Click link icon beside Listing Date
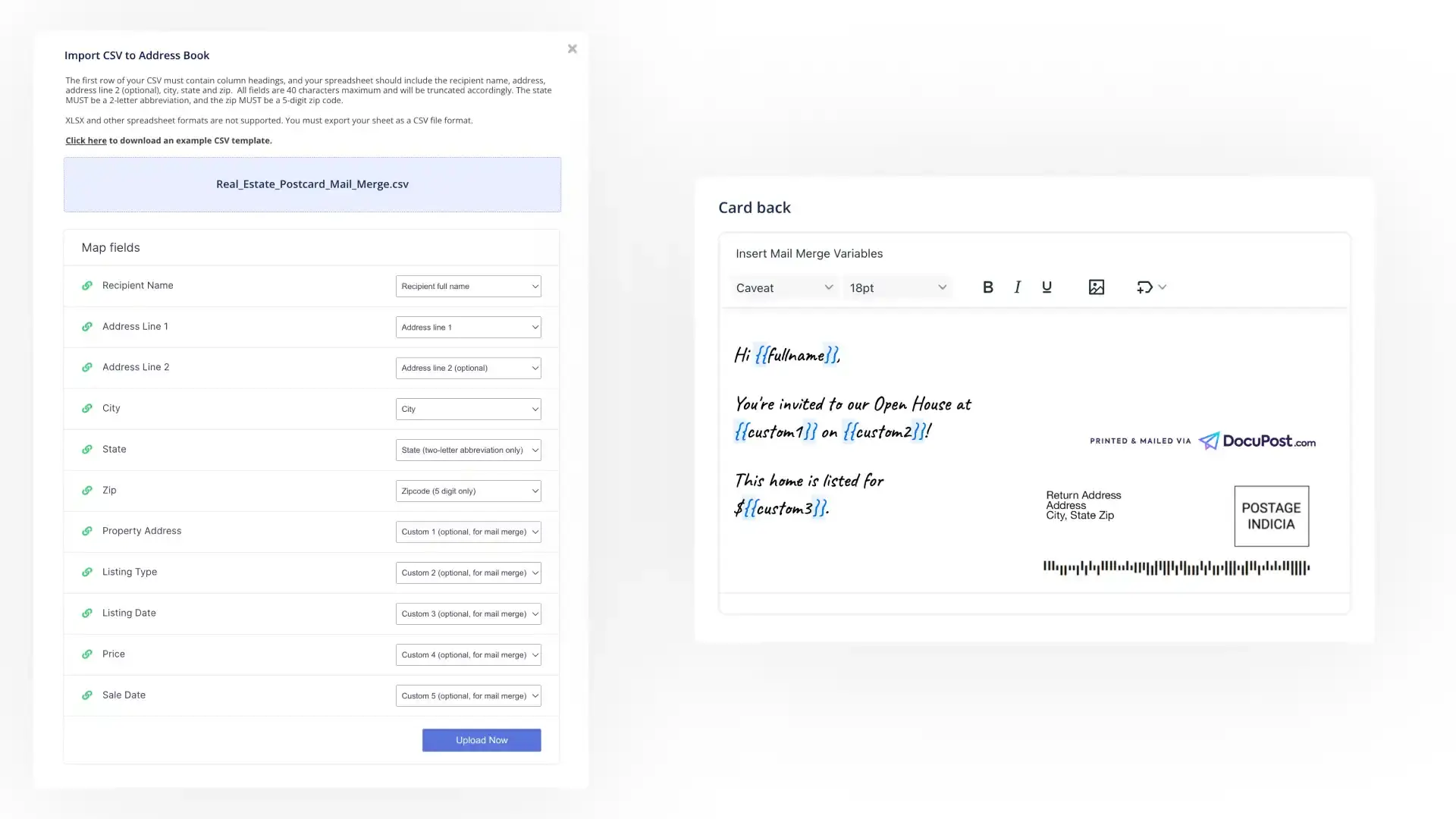Viewport: 1456px width, 819px height. (x=87, y=613)
